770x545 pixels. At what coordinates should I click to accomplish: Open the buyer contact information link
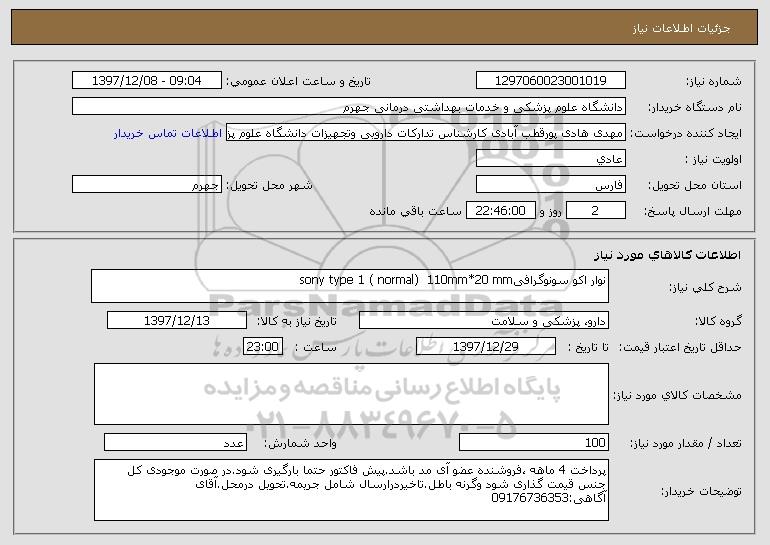(x=168, y=134)
